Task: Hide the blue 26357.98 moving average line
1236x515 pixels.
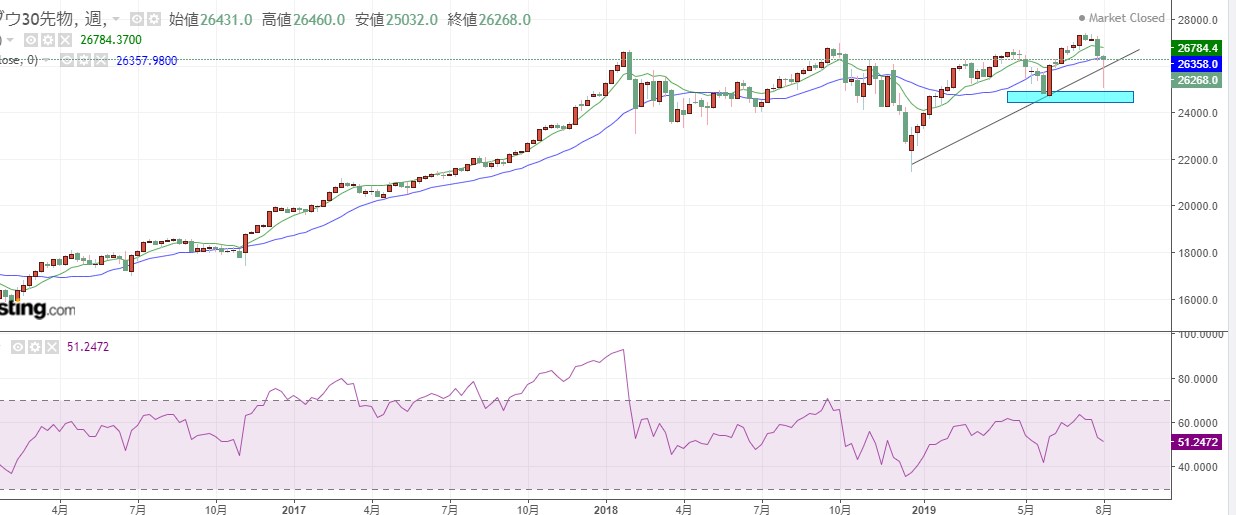Action: tap(67, 60)
